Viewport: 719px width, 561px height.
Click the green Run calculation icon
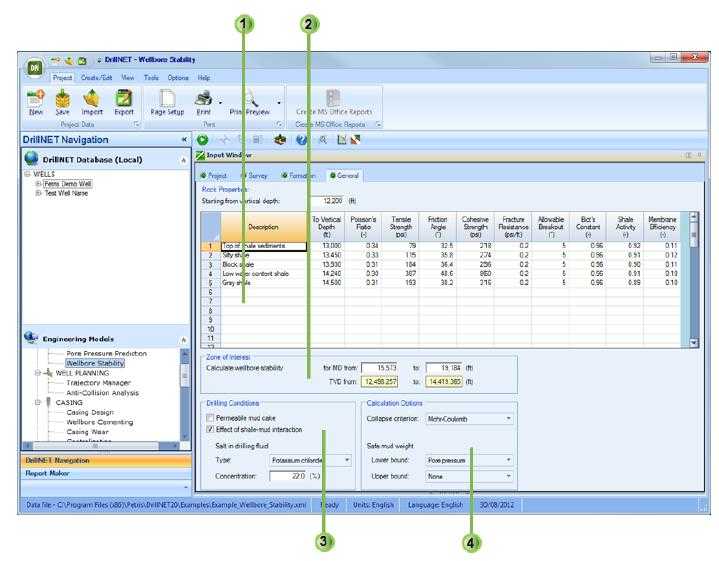pyautogui.click(x=203, y=140)
